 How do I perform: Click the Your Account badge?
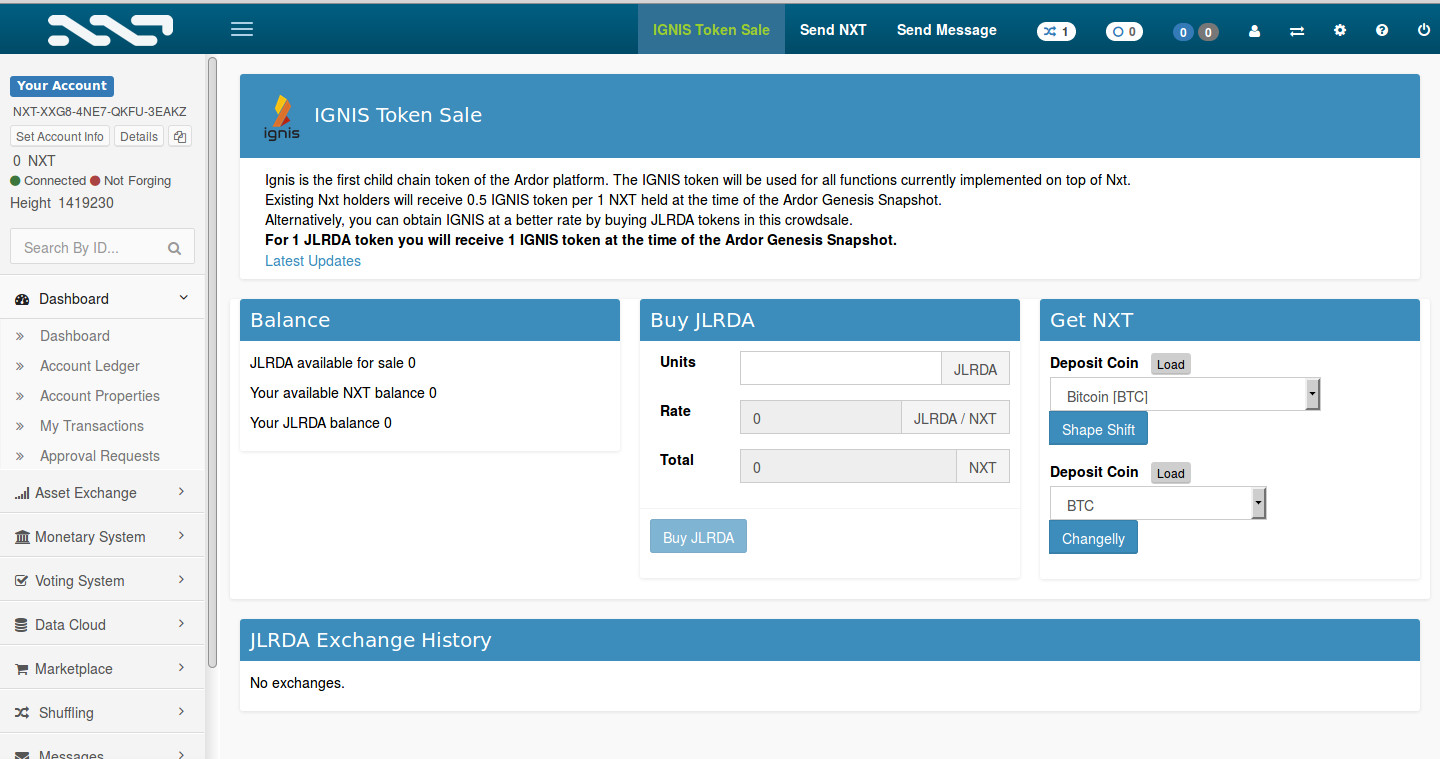click(x=62, y=86)
